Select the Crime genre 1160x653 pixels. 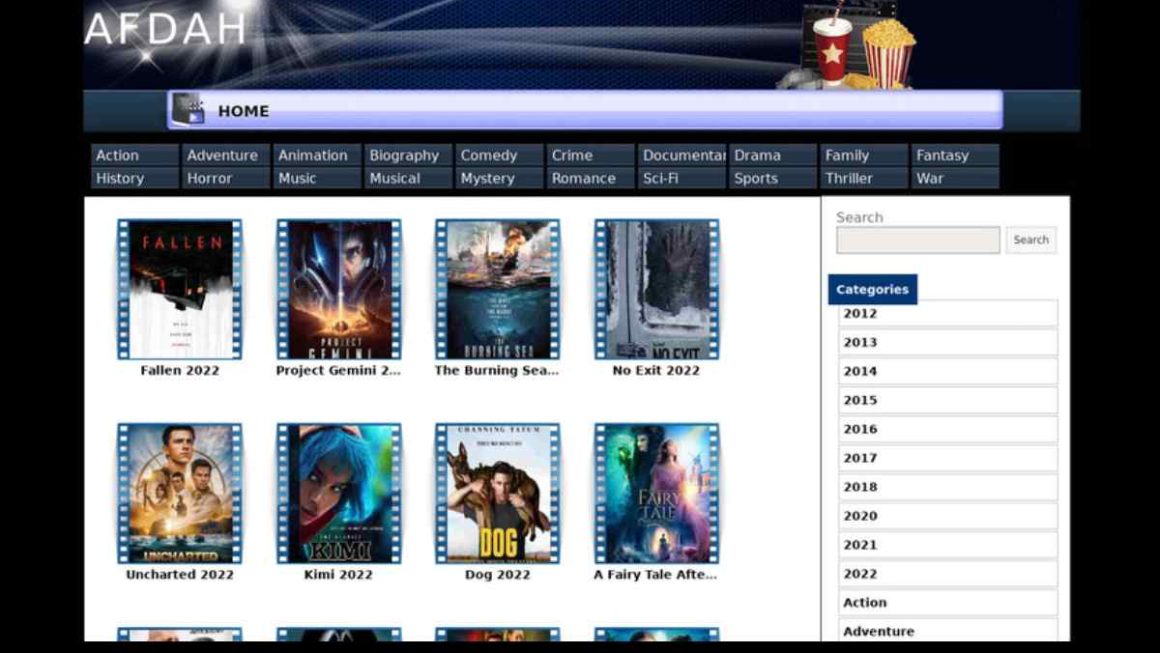pos(590,155)
